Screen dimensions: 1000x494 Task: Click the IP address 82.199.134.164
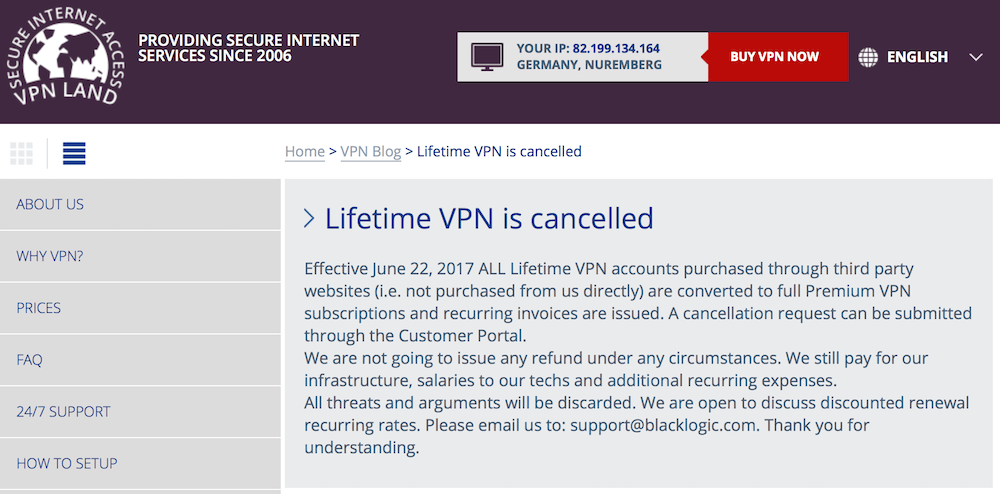tap(616, 48)
